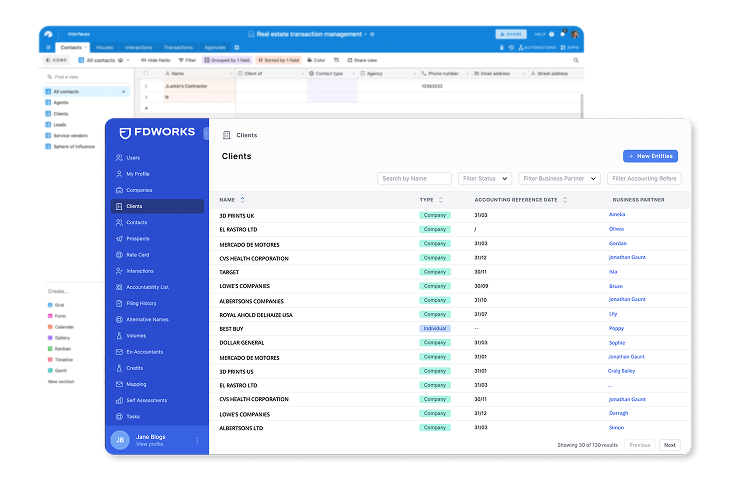The width and height of the screenshot is (740, 490).
Task: Click the Search by Name field
Action: [414, 178]
